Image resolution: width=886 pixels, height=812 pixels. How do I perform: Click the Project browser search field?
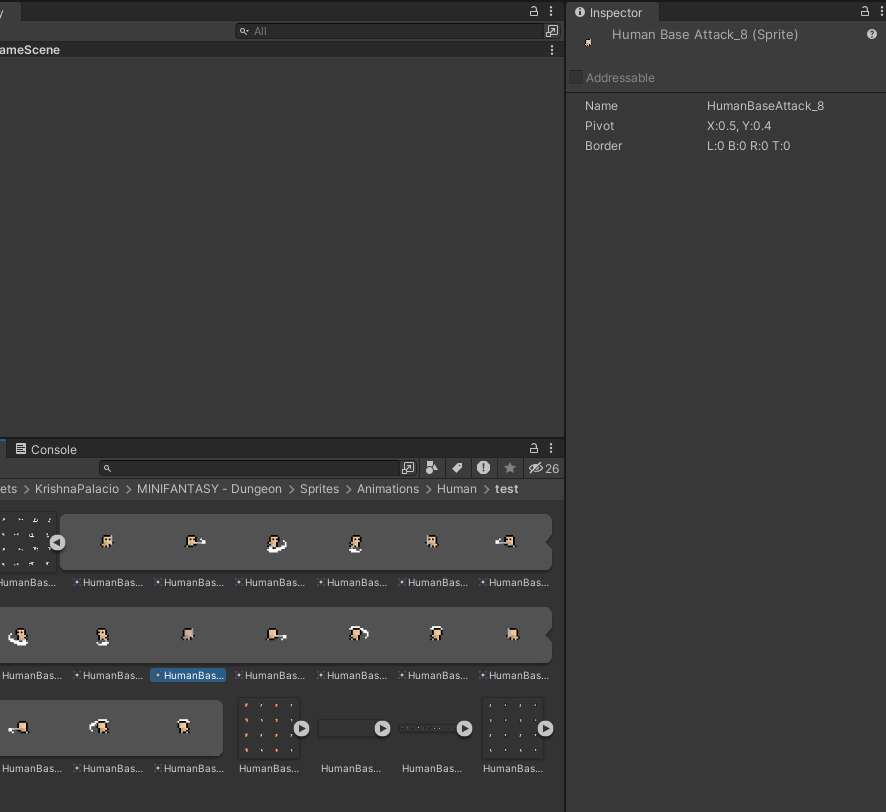(x=249, y=468)
